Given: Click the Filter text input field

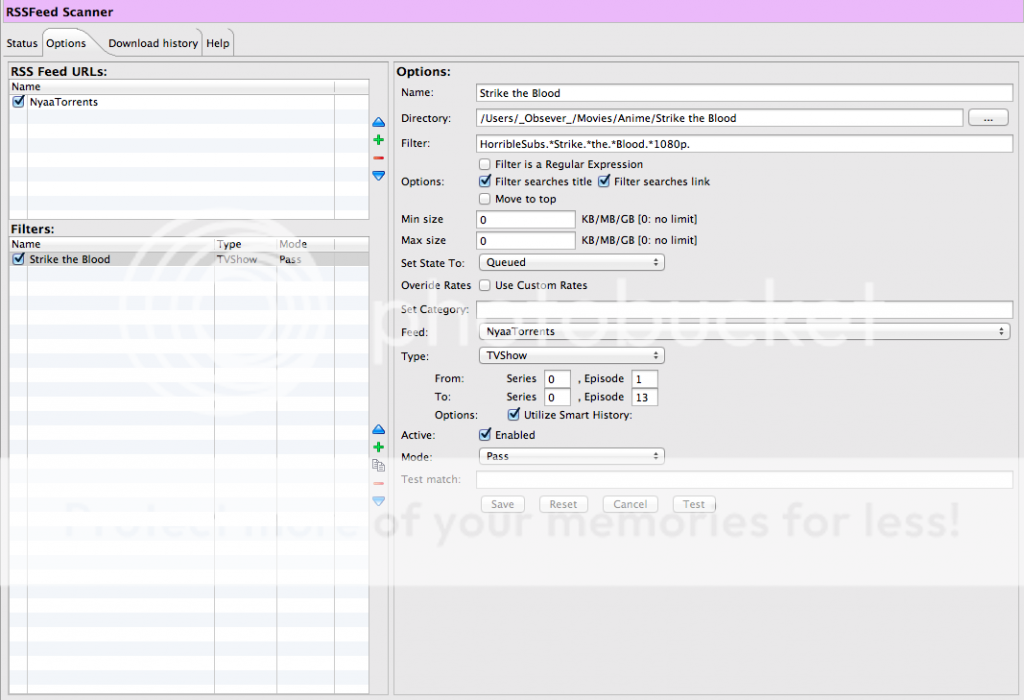Looking at the screenshot, I should (x=745, y=144).
